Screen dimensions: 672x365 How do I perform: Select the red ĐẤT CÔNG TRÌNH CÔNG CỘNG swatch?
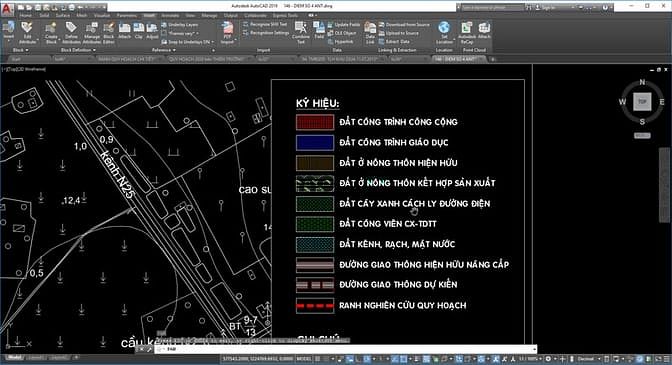(315, 122)
